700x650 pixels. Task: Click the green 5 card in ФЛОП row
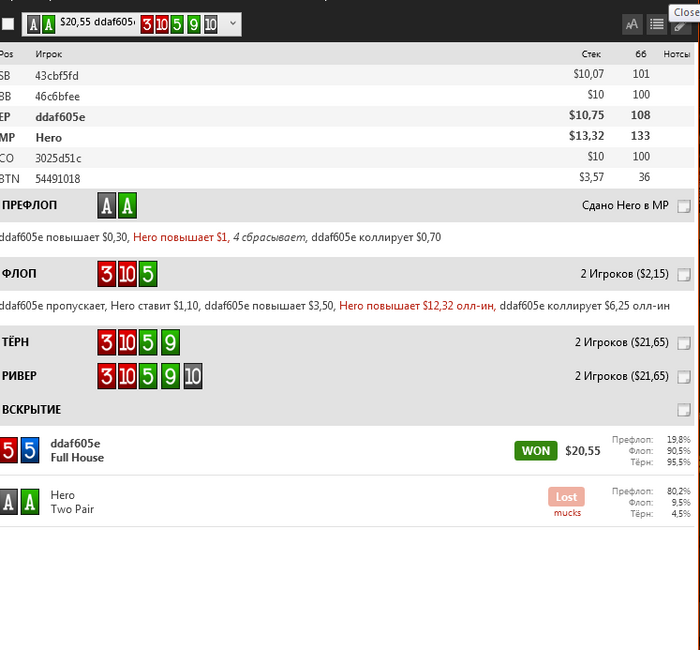148,274
